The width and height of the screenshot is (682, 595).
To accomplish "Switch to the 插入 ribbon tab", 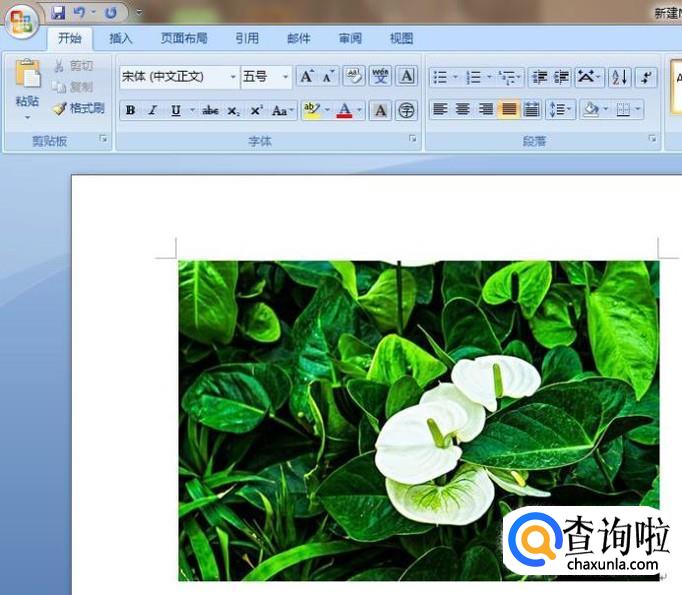I will [x=120, y=39].
